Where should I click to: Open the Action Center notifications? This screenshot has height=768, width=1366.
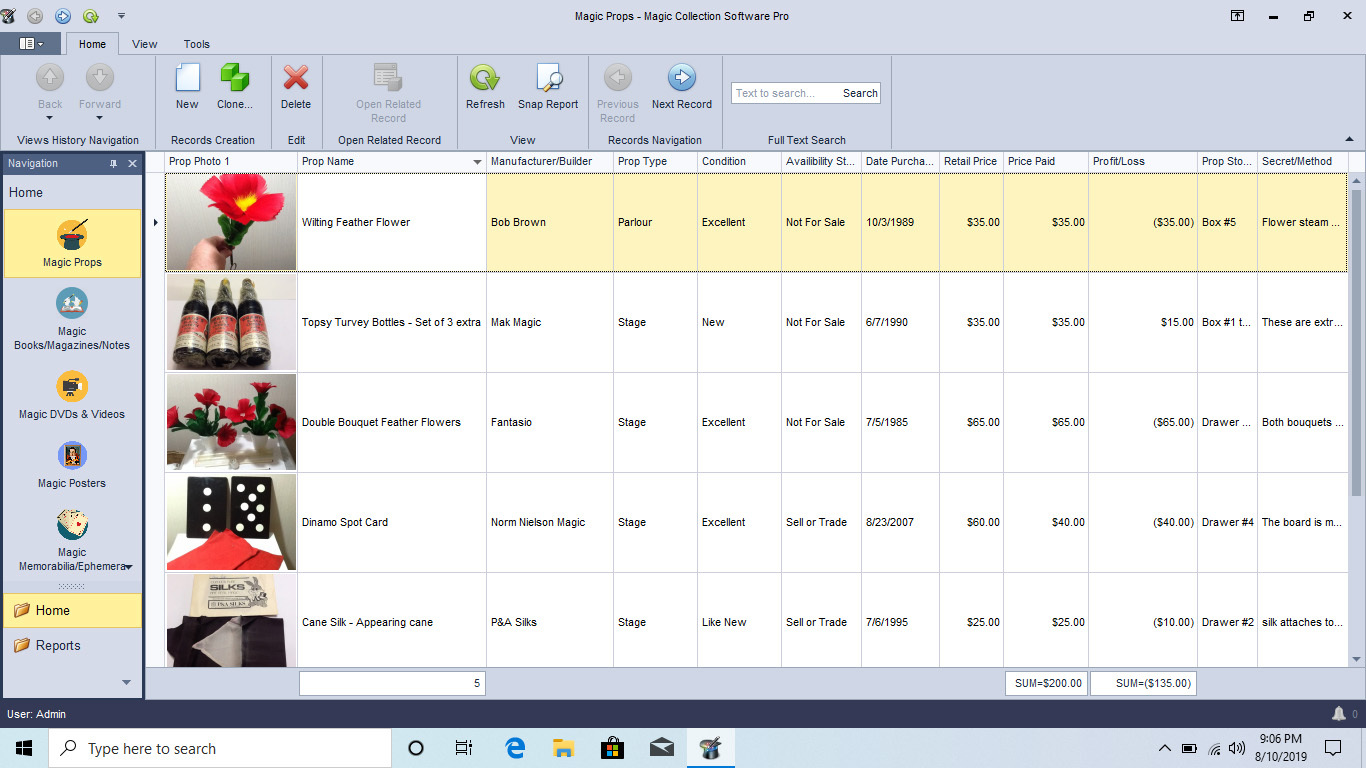[x=1332, y=748]
